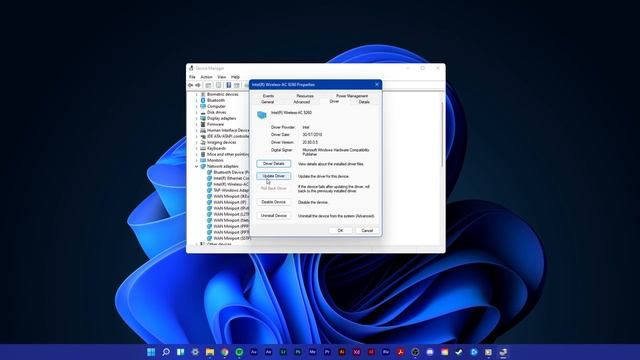Screen dimensions: 640x360
Task: Launch InDesign (Id) from the taskbar
Action: coord(371,352)
